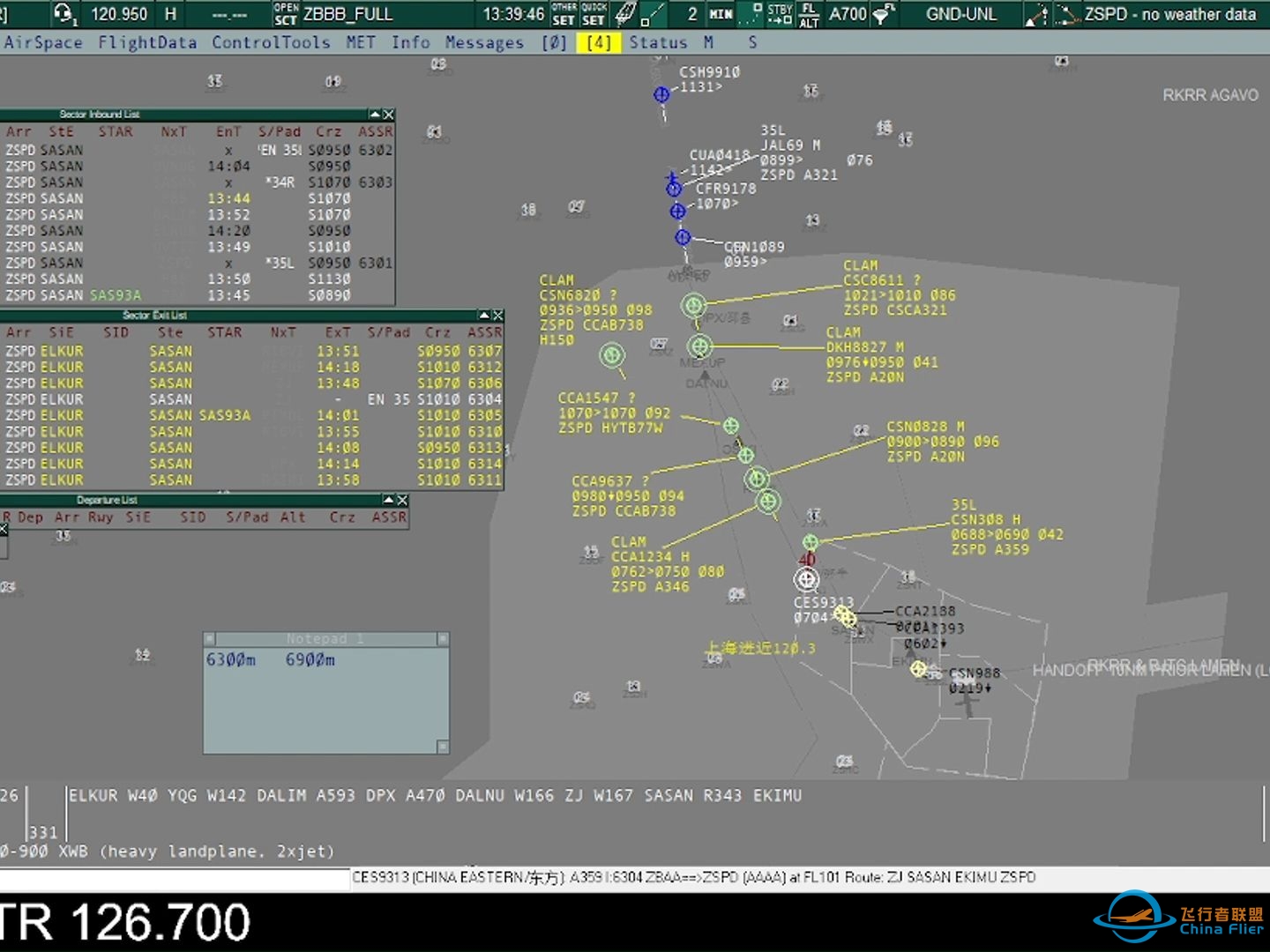
Task: Select the CES9313 white radar target
Action: [x=805, y=579]
